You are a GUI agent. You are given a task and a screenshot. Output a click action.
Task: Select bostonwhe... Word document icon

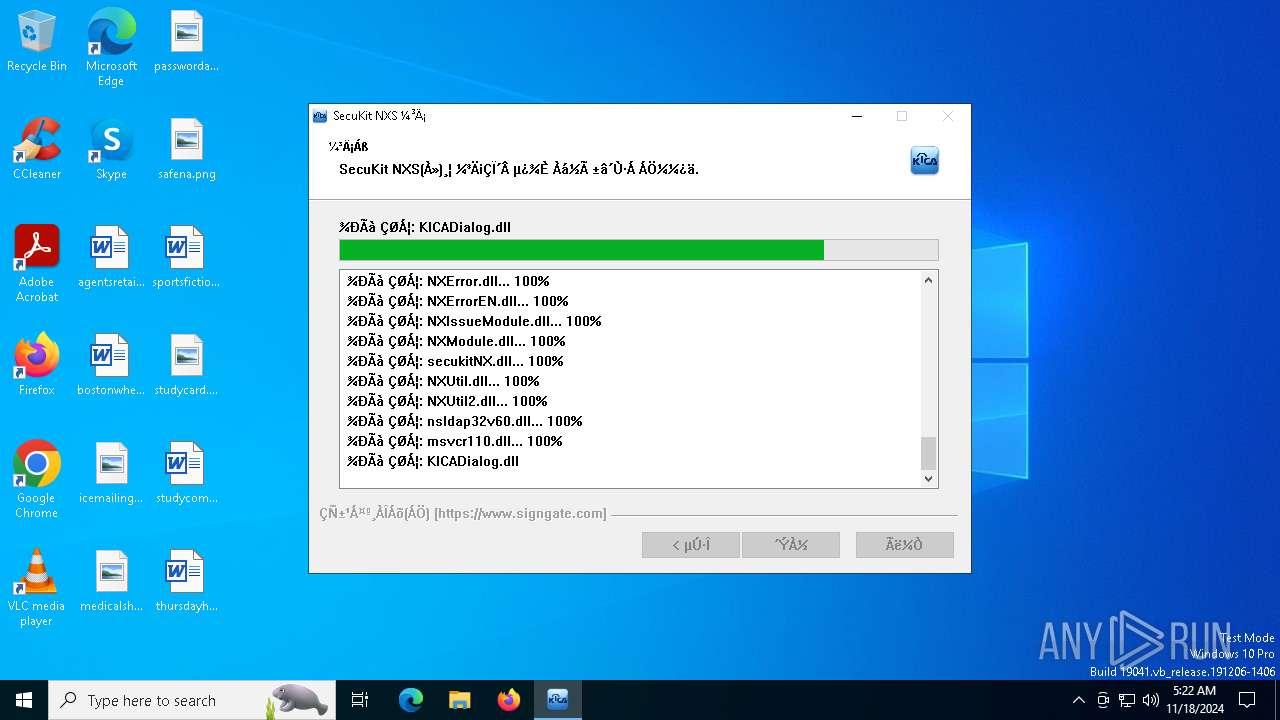coord(111,366)
